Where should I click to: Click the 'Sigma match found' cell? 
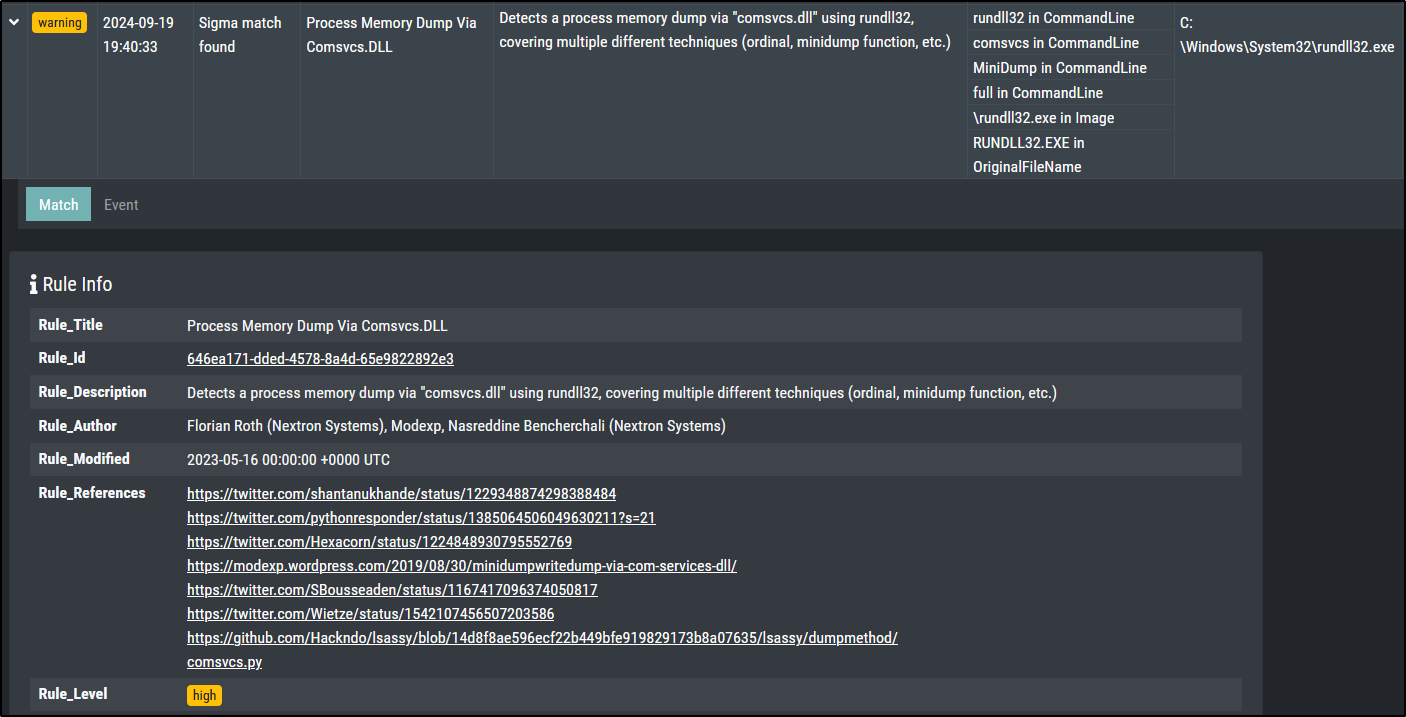click(x=240, y=35)
